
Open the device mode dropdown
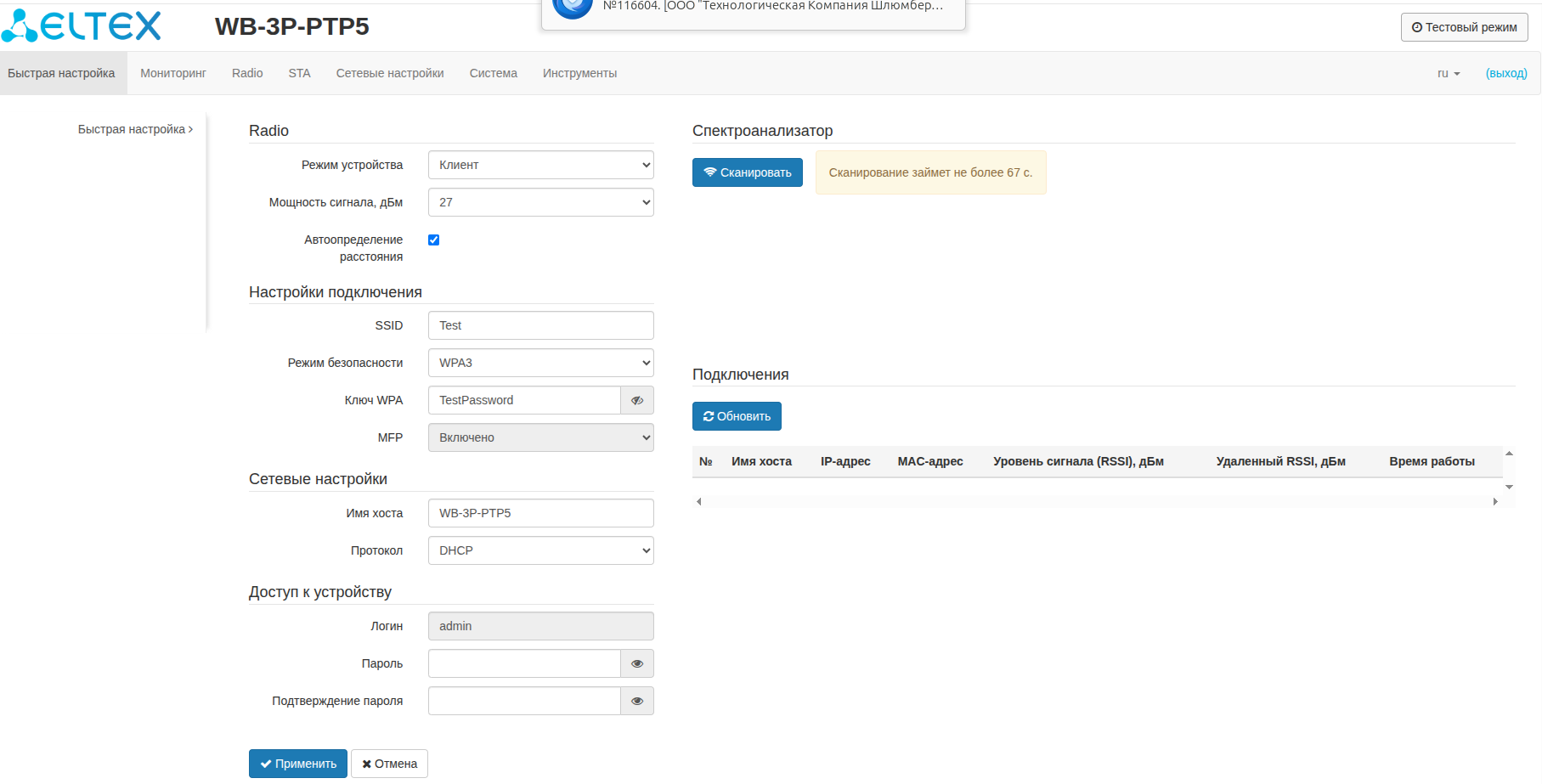[540, 165]
